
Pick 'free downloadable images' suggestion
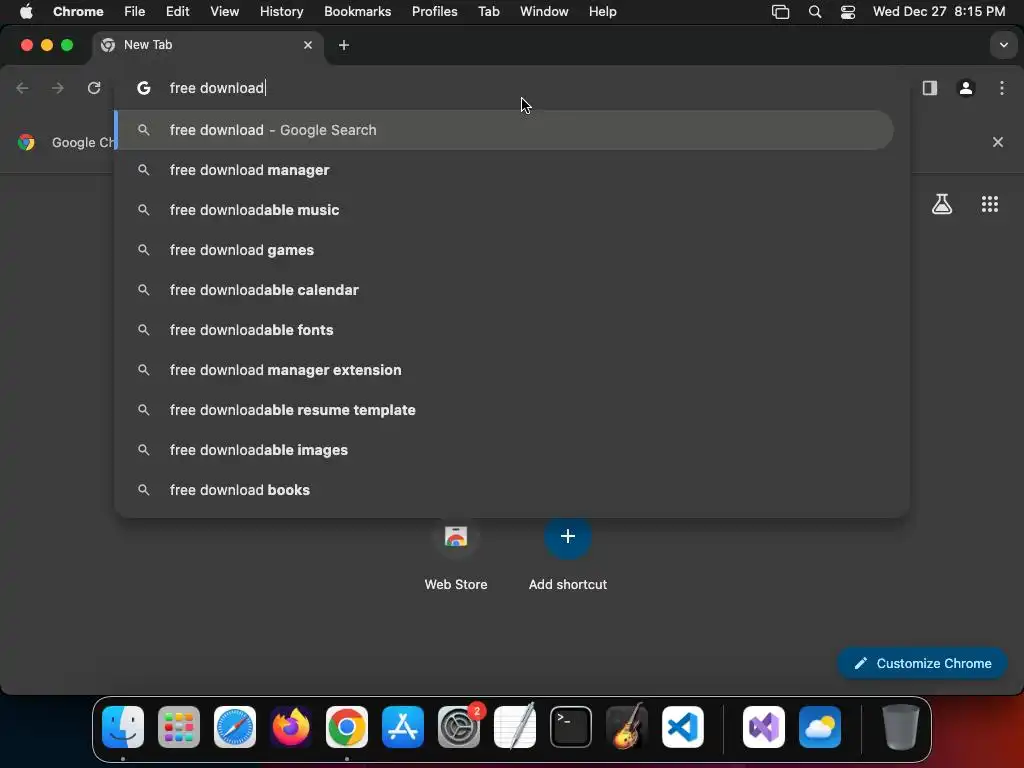click(x=504, y=450)
